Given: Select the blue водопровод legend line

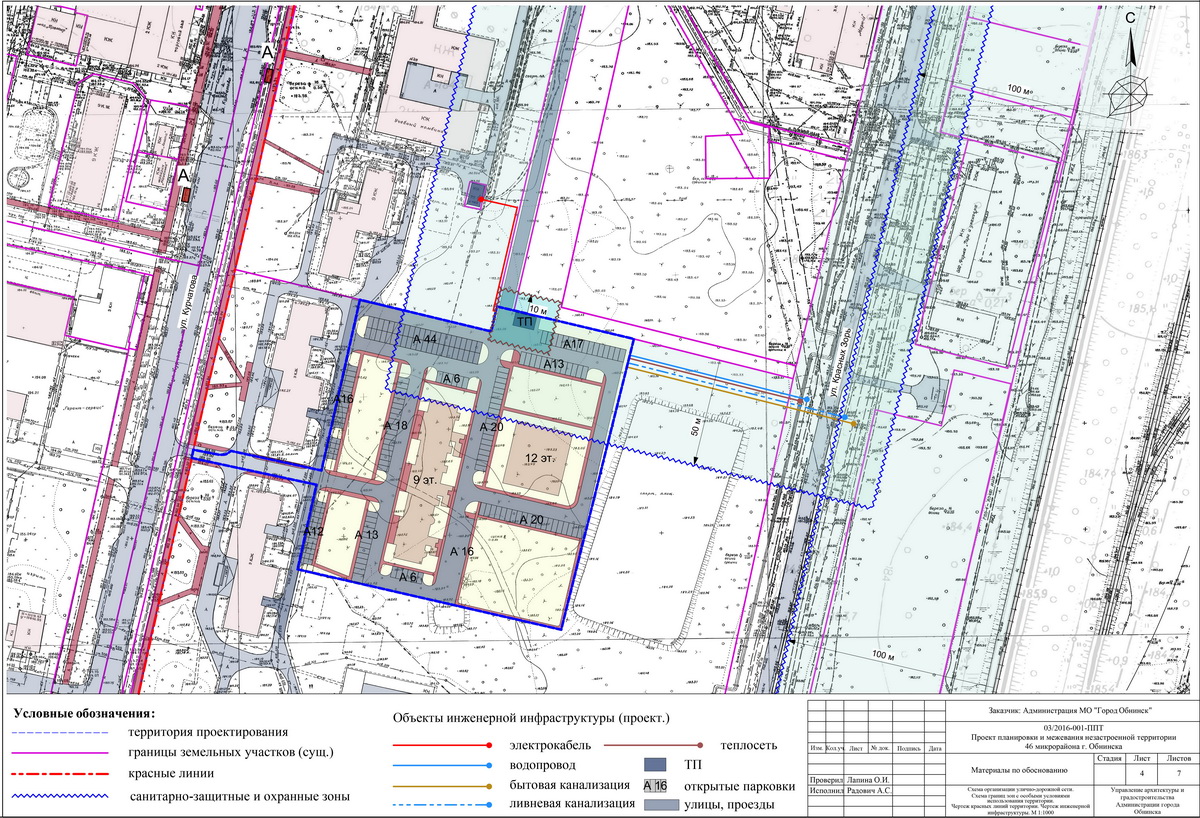Looking at the screenshot, I should [440, 766].
